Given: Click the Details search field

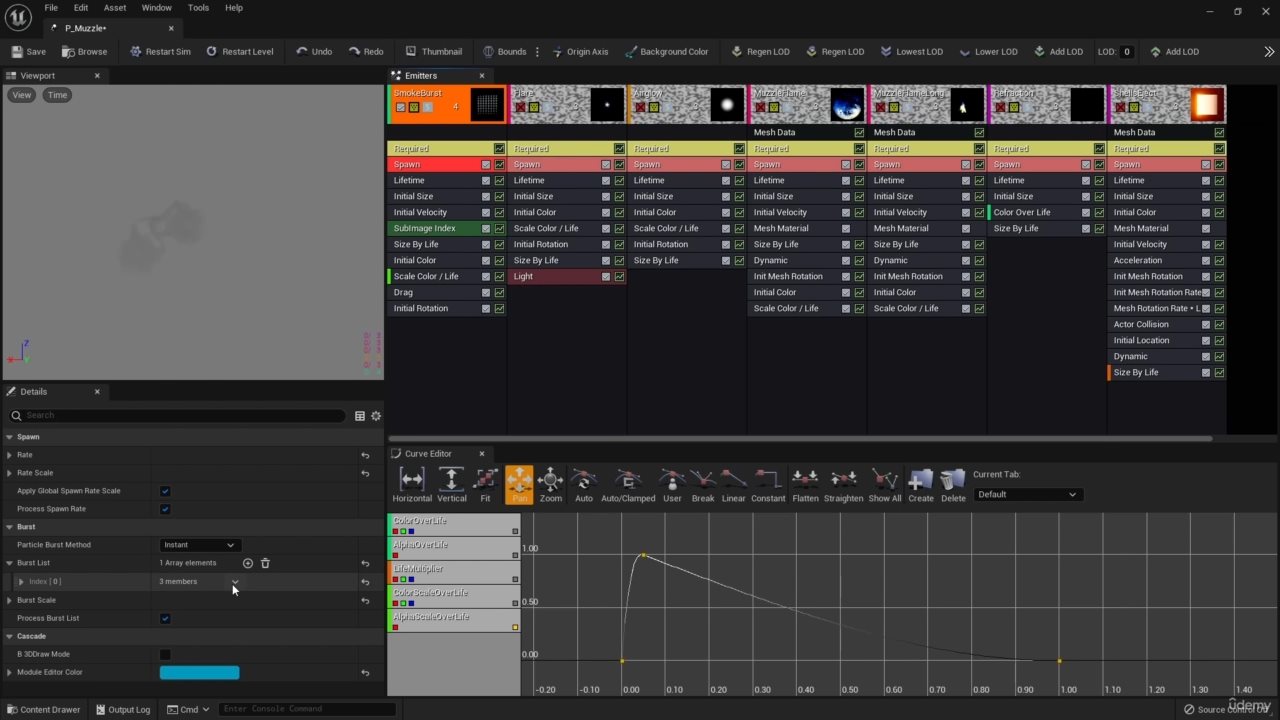Looking at the screenshot, I should pyautogui.click(x=180, y=415).
